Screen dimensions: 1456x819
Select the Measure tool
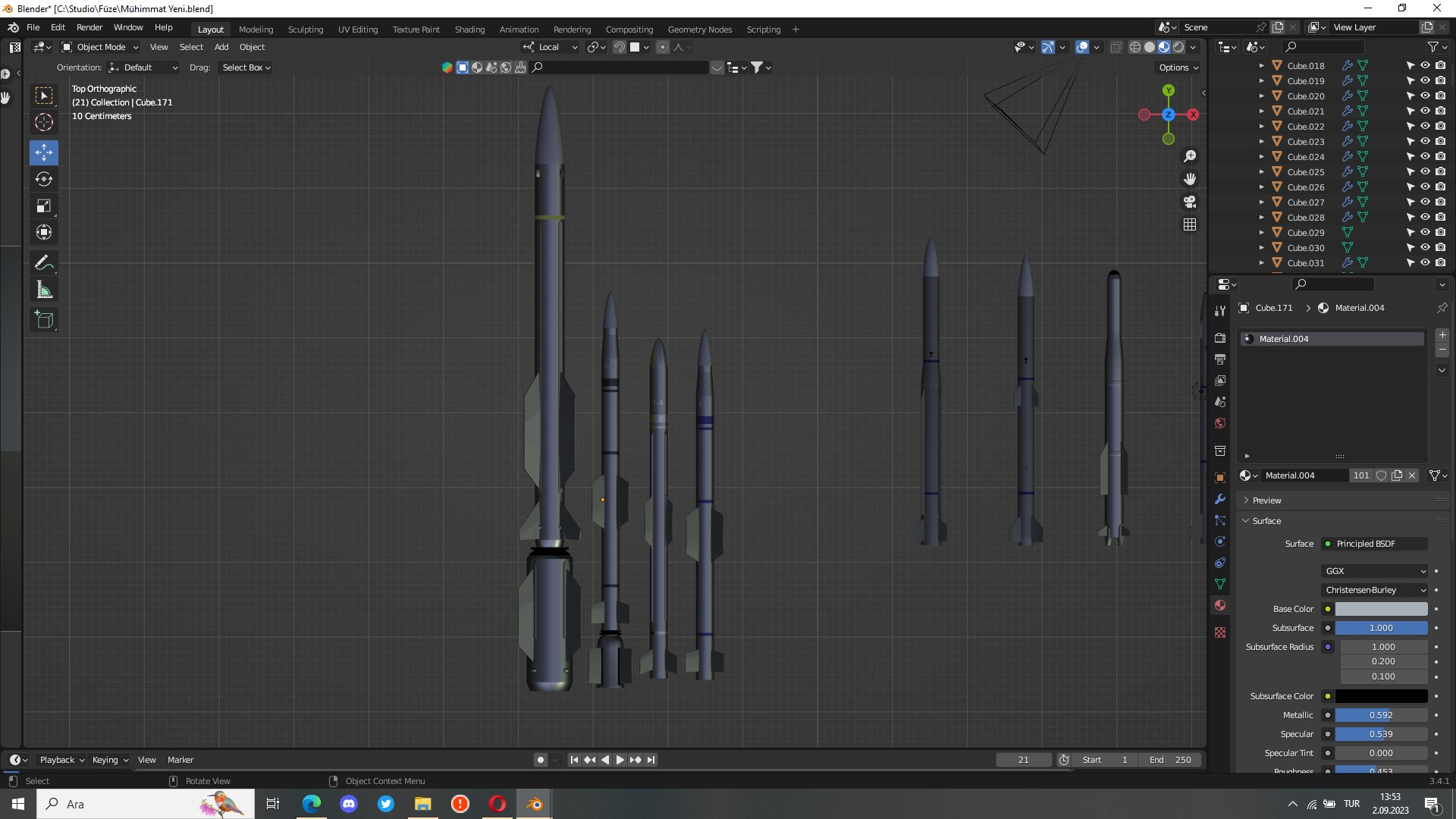click(x=44, y=290)
